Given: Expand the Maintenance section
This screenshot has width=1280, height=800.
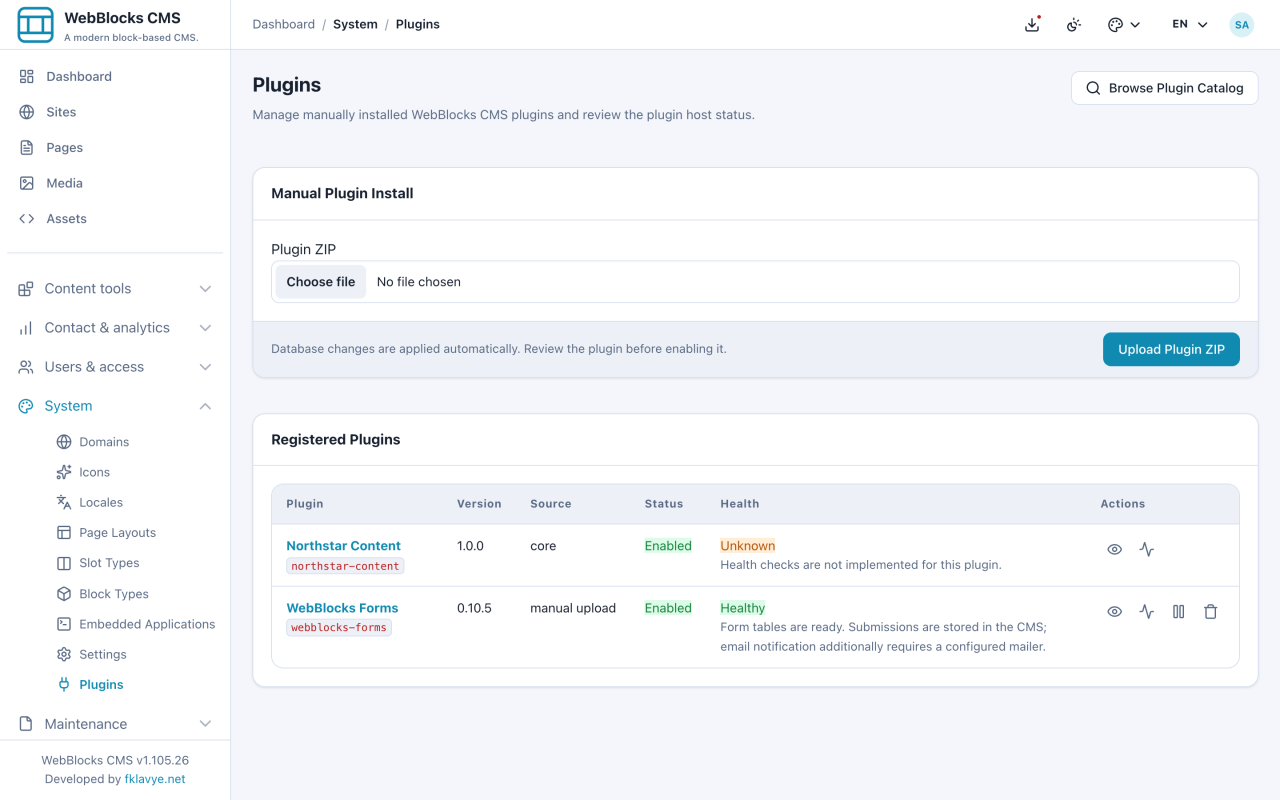Looking at the screenshot, I should click(x=115, y=723).
